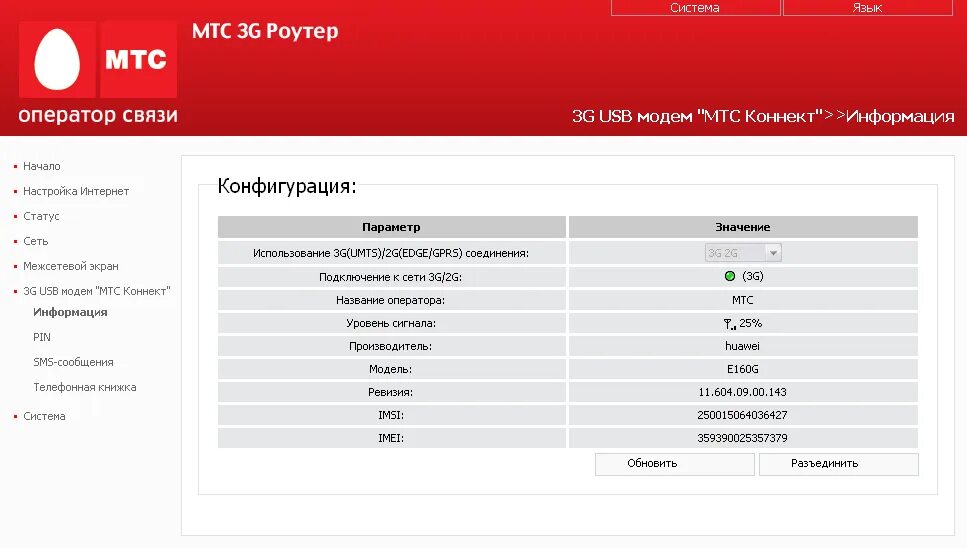The width and height of the screenshot is (967, 548).
Task: Click the IMSI value 250015064036427
Action: coord(743,415)
